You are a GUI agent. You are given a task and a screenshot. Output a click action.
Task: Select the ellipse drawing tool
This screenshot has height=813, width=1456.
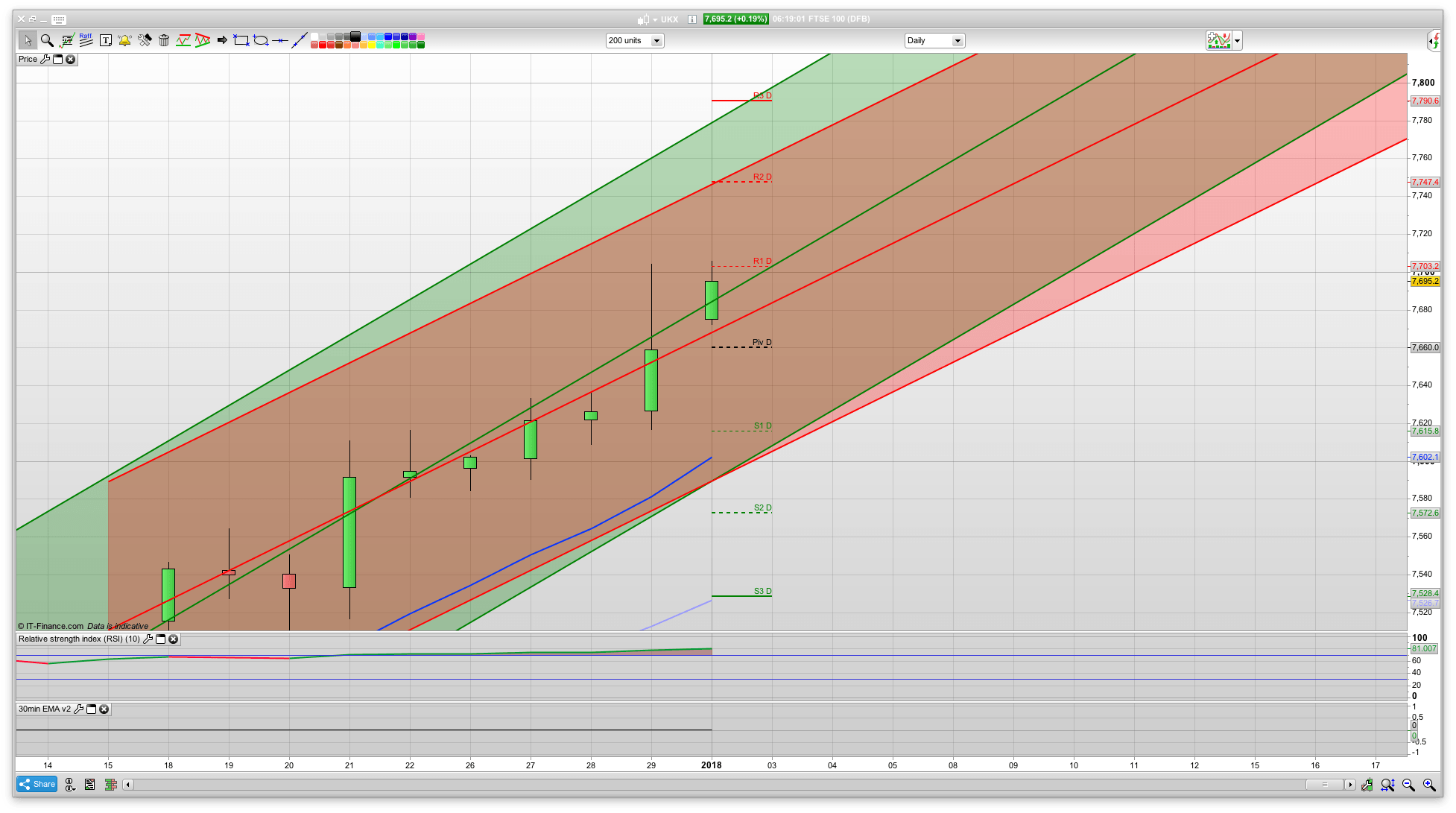260,40
